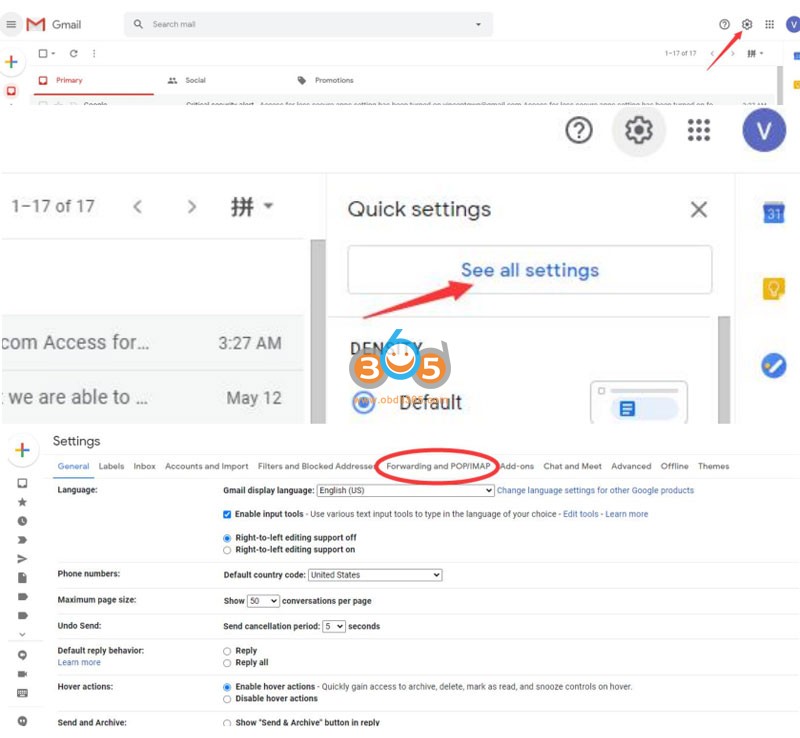
Task: Open the small Google apps grid in the header
Action: [769, 24]
